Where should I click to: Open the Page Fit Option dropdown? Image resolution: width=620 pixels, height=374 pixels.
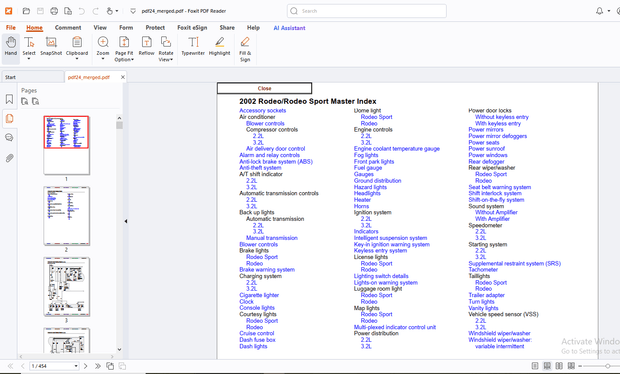(x=132, y=60)
